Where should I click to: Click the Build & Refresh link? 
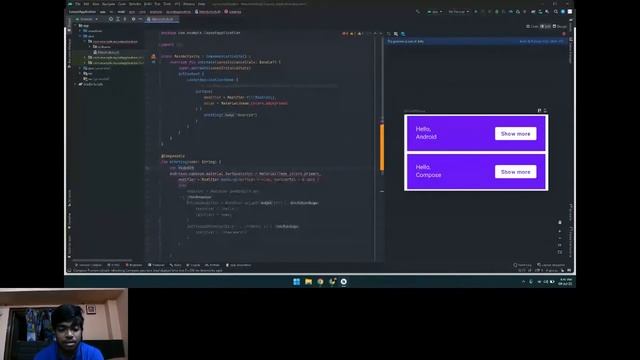tap(541, 41)
